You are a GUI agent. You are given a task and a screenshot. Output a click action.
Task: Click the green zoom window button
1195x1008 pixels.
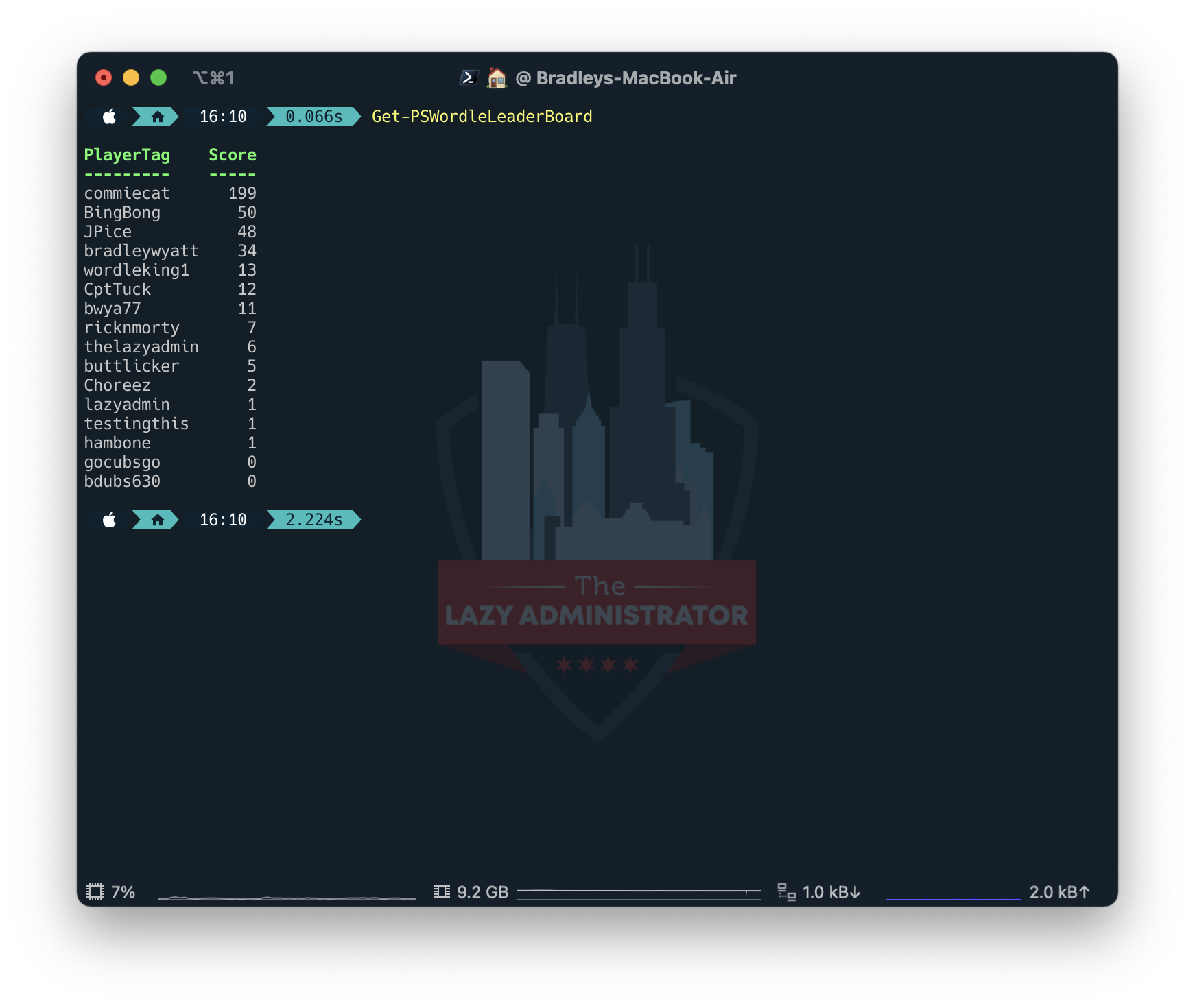point(158,77)
